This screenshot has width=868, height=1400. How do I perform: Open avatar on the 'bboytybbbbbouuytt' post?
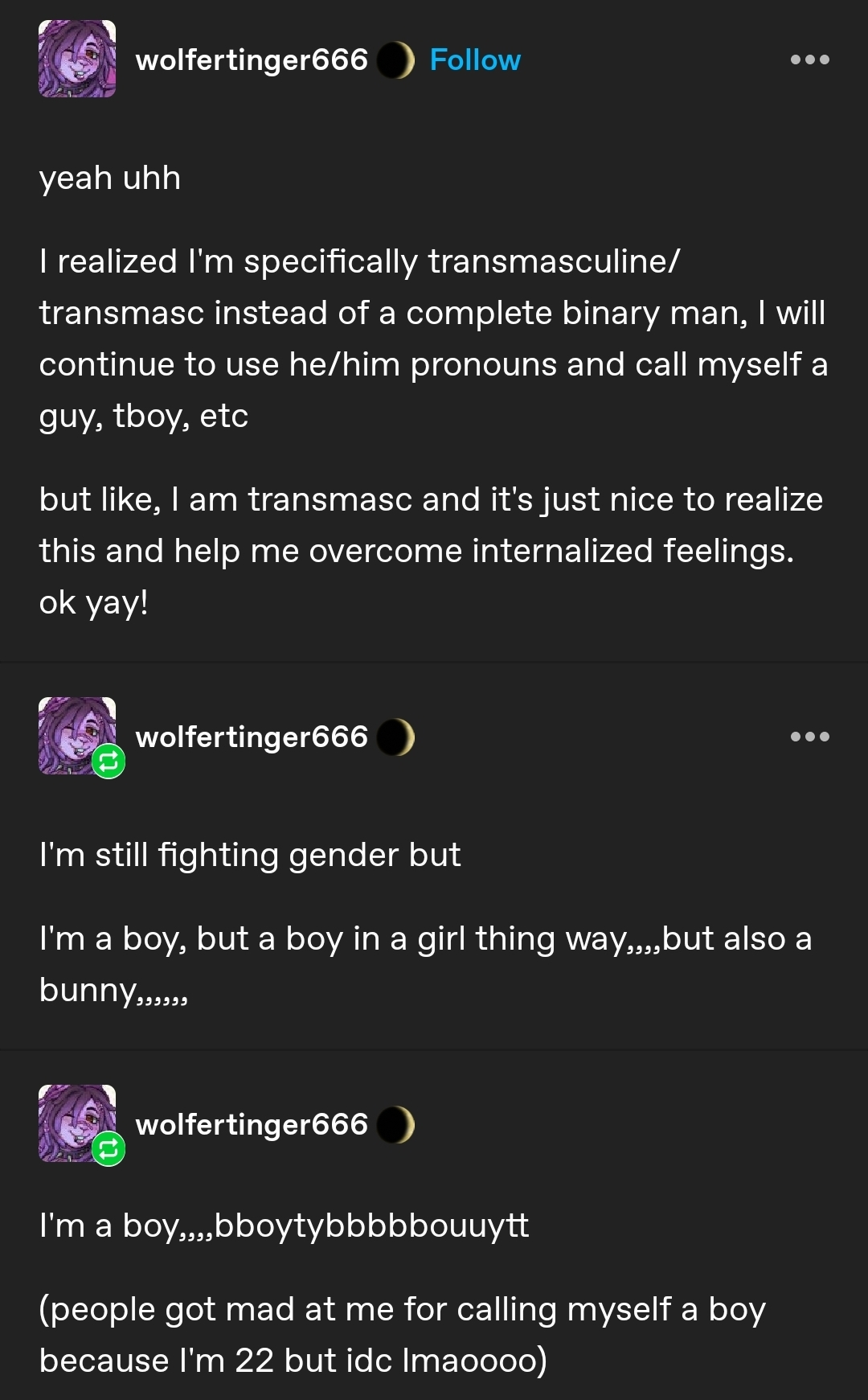(x=77, y=1123)
